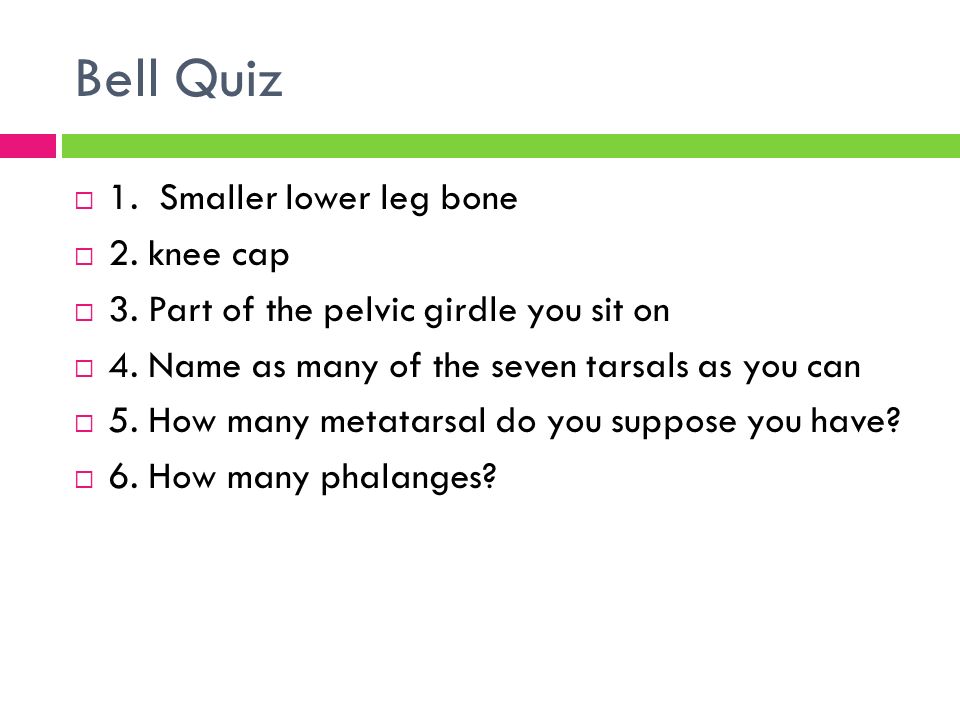The image size is (960, 720).
Task: Click the square bullet before item 1
Action: click(x=84, y=200)
